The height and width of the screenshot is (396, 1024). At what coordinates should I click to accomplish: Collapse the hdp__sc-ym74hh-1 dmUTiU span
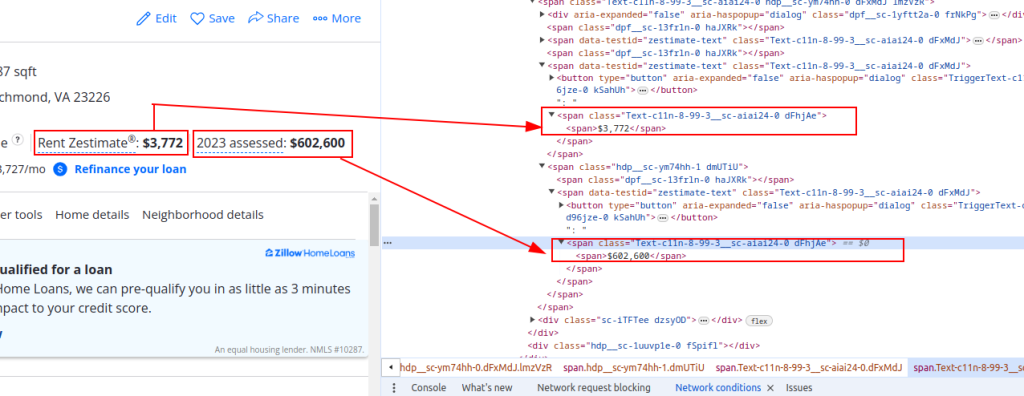[542, 167]
